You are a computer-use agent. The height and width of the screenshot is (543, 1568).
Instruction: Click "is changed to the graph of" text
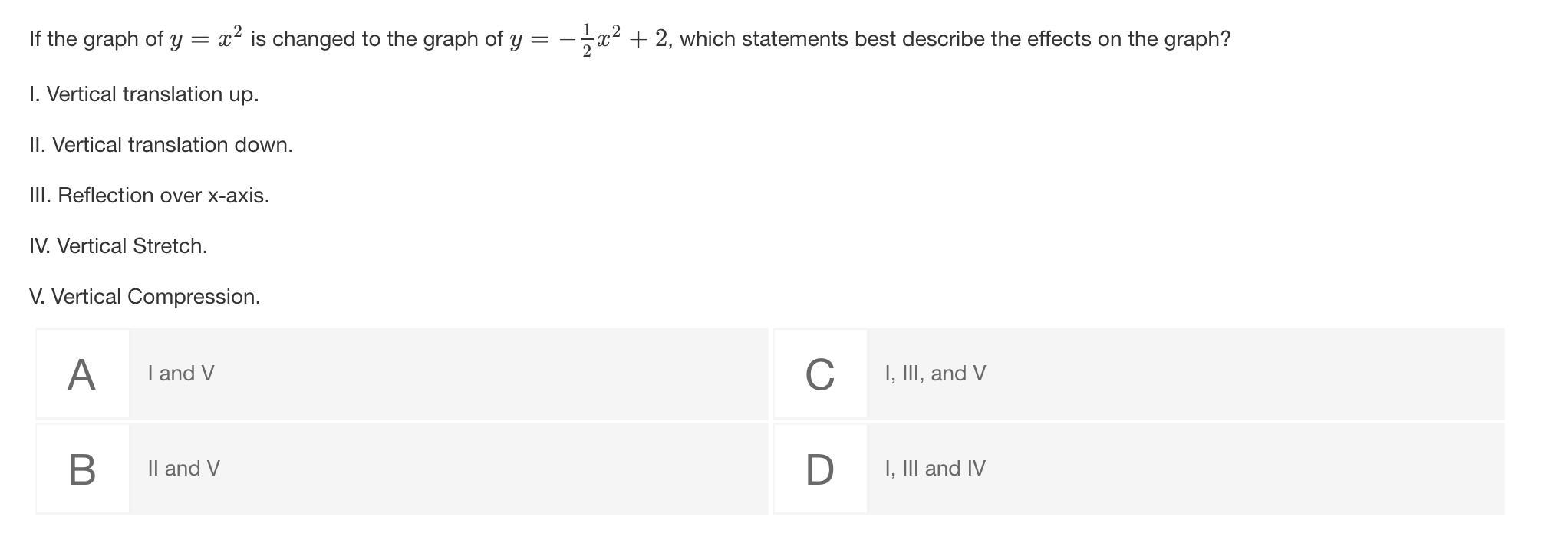click(x=377, y=39)
